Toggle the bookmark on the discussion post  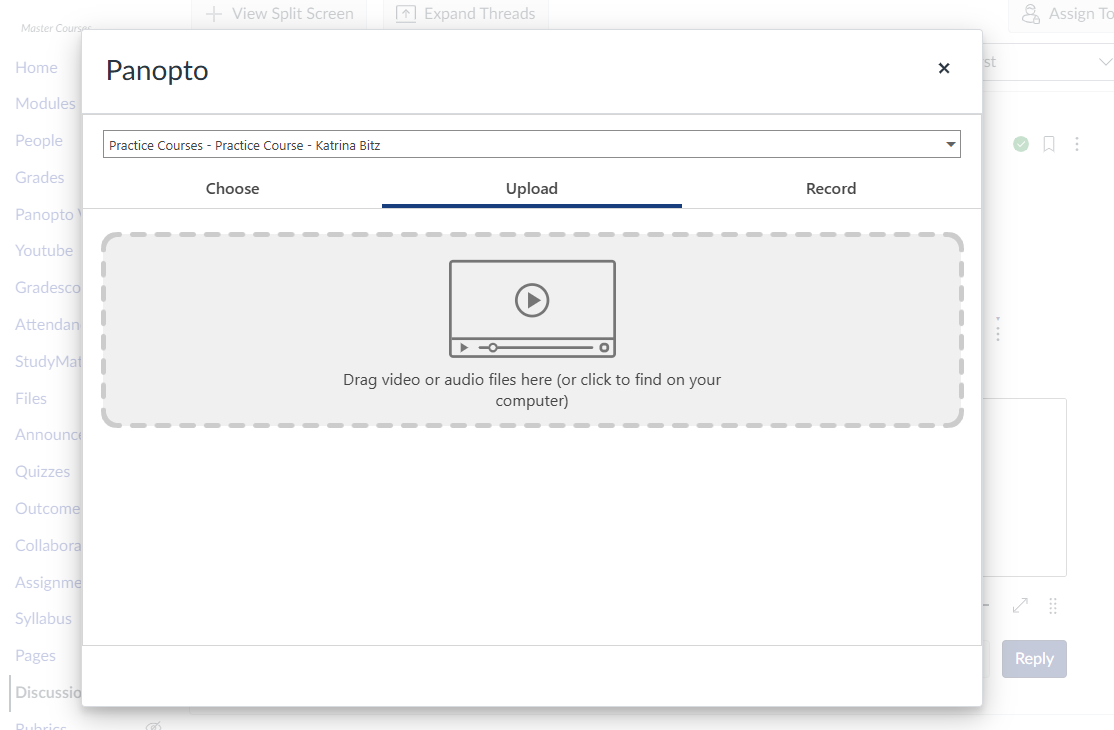1048,144
